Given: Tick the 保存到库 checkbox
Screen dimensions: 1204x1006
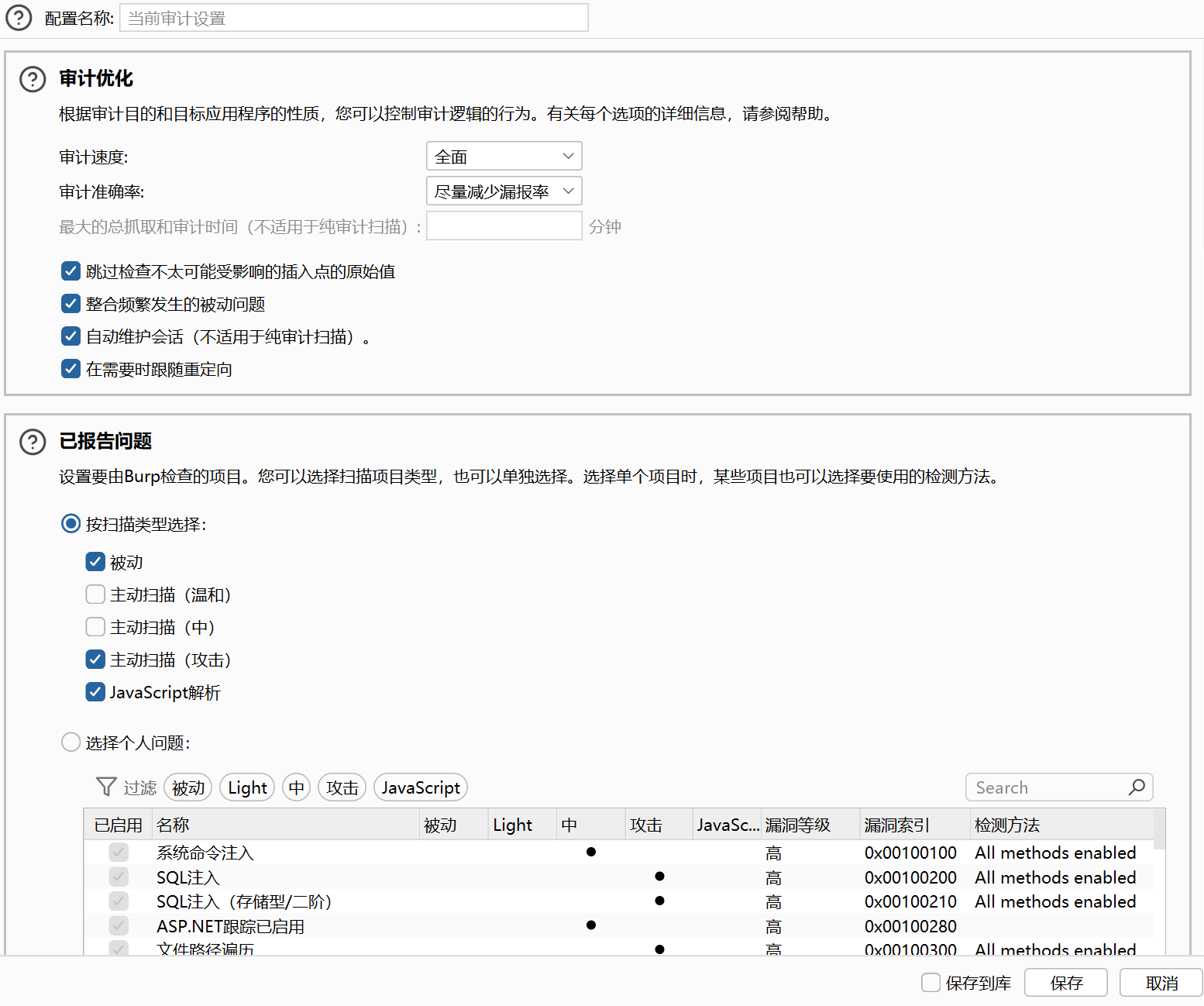Looking at the screenshot, I should [931, 983].
